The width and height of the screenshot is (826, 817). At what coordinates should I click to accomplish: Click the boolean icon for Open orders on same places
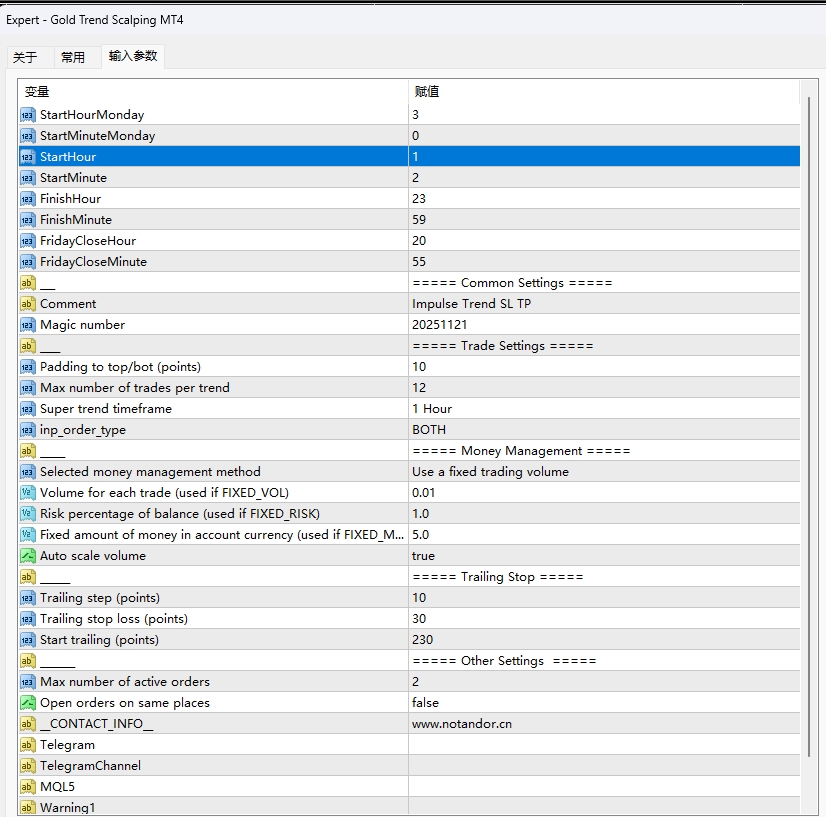click(27, 703)
